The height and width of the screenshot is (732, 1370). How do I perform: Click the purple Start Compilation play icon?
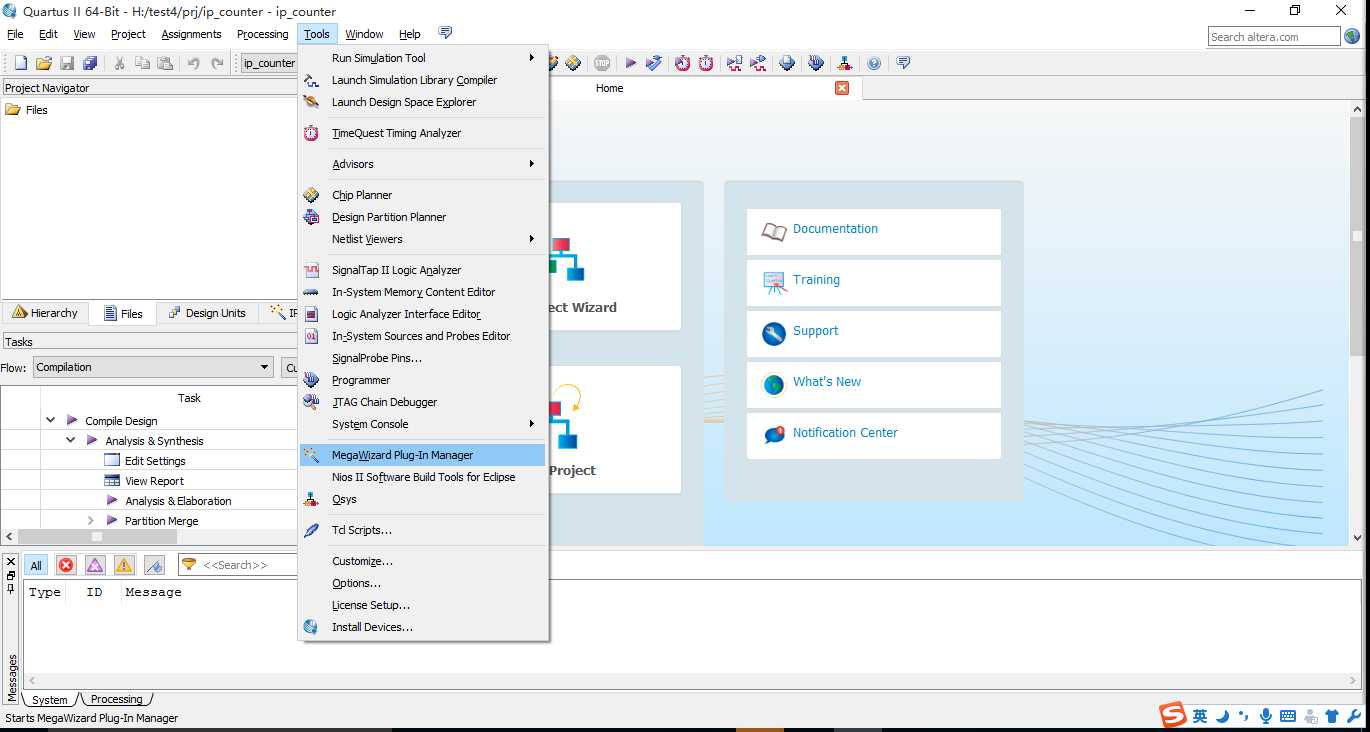point(631,63)
